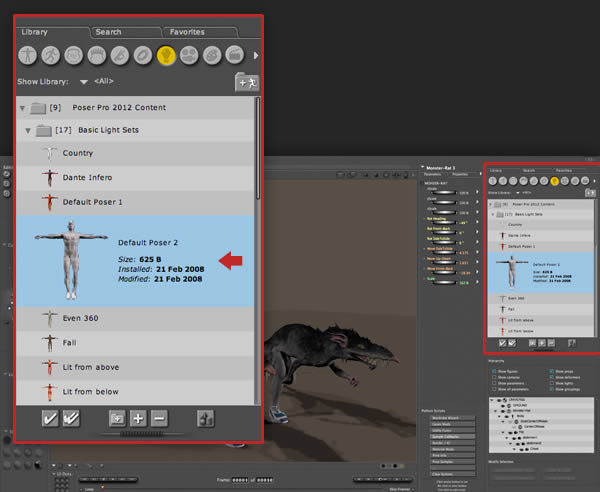Open Show Library dropdown arrow in enlarged panel
600x492 pixels.
(x=84, y=82)
